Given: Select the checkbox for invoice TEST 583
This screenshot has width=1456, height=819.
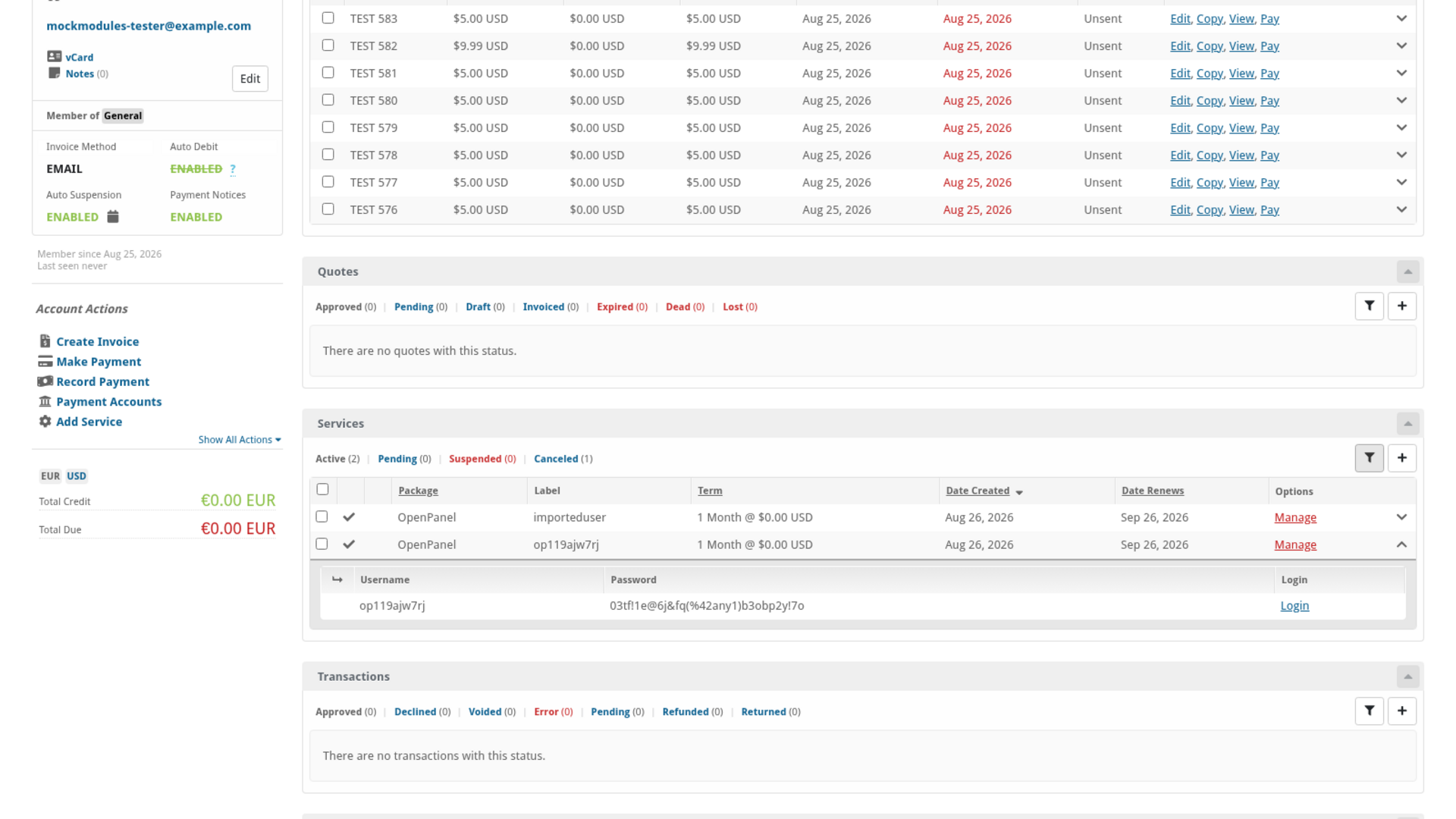Looking at the screenshot, I should tap(328, 17).
